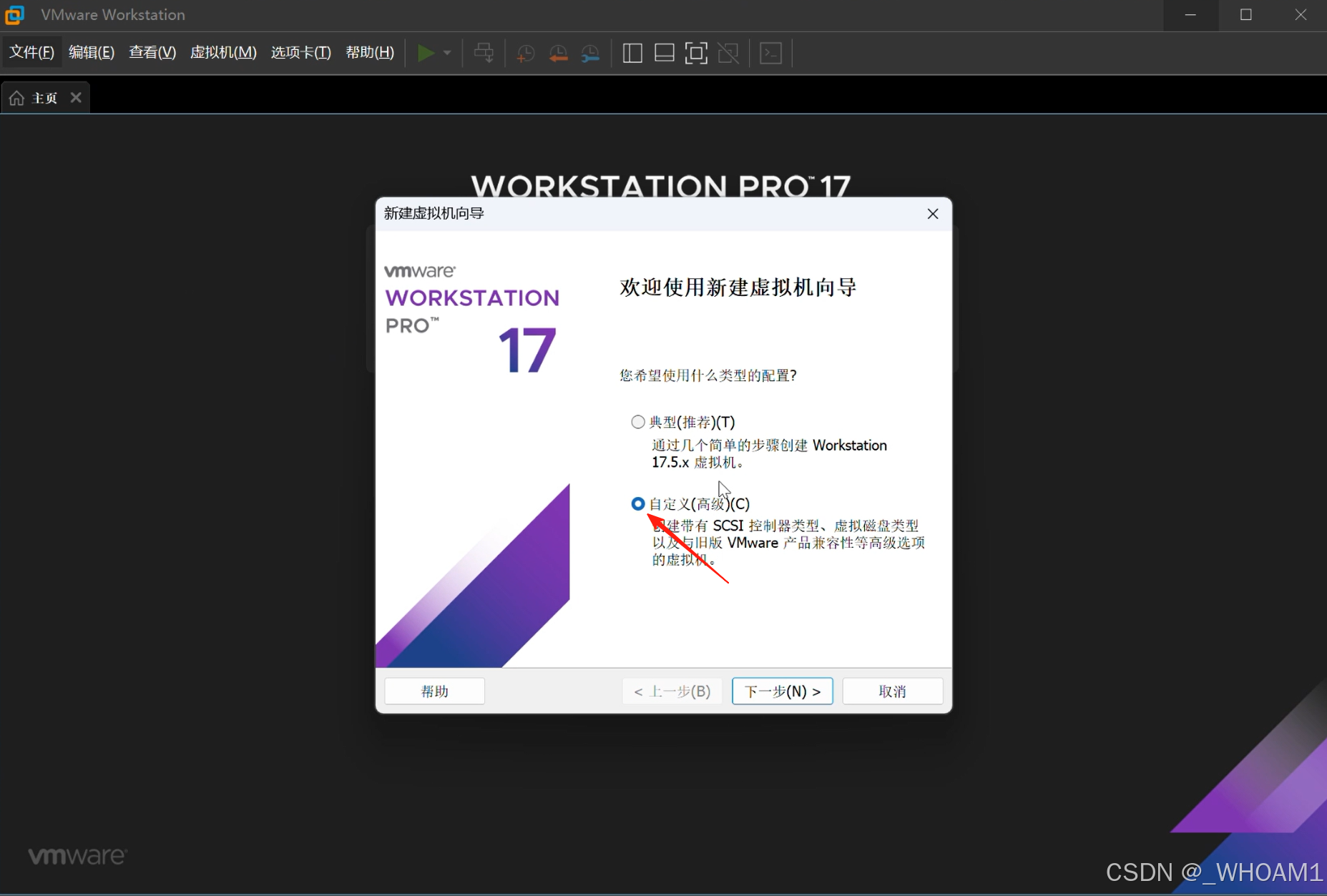This screenshot has width=1327, height=896.
Task: Click the home icon on the 主页 tab
Action: [17, 98]
